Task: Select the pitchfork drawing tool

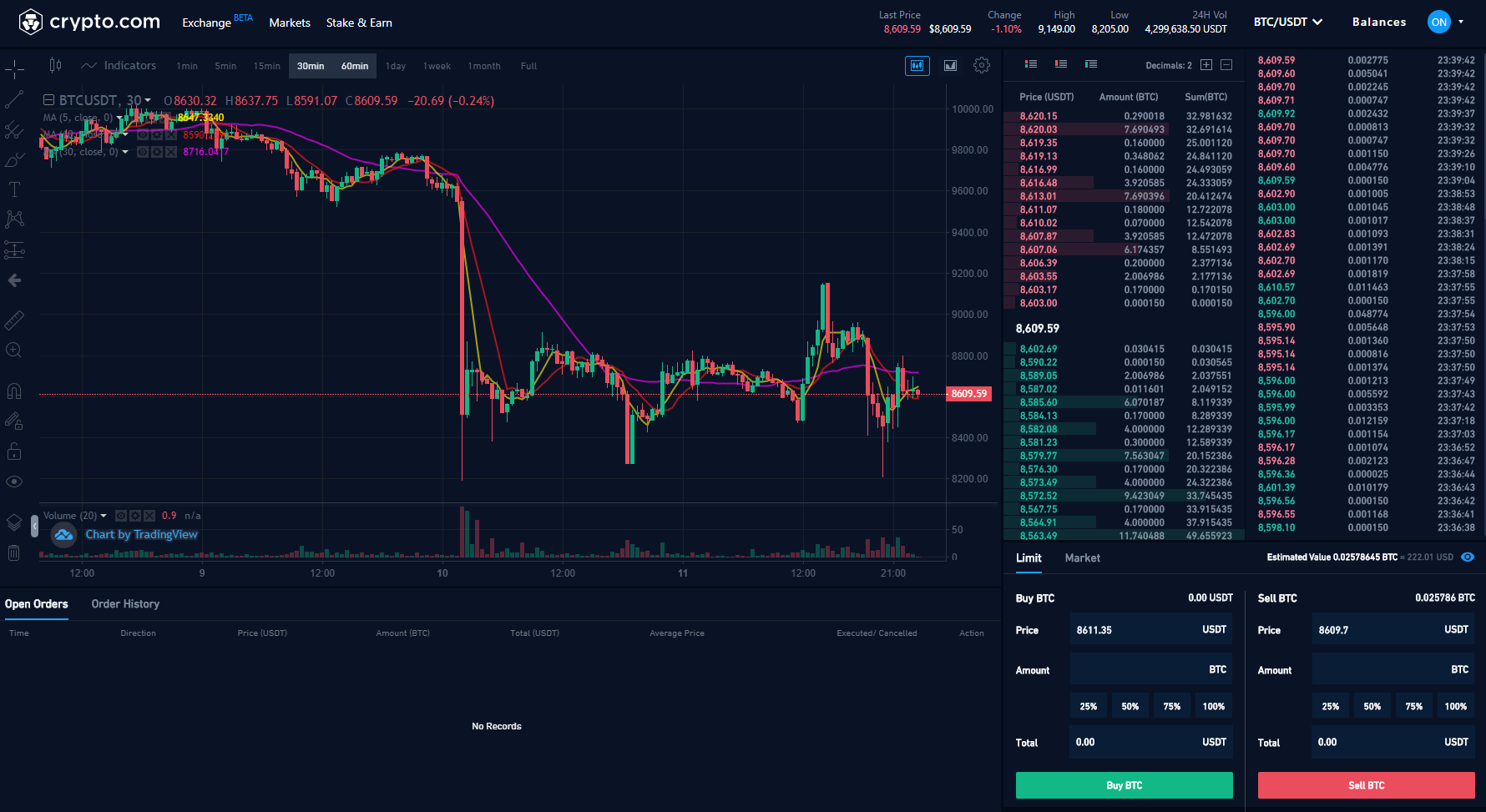Action: tap(14, 129)
